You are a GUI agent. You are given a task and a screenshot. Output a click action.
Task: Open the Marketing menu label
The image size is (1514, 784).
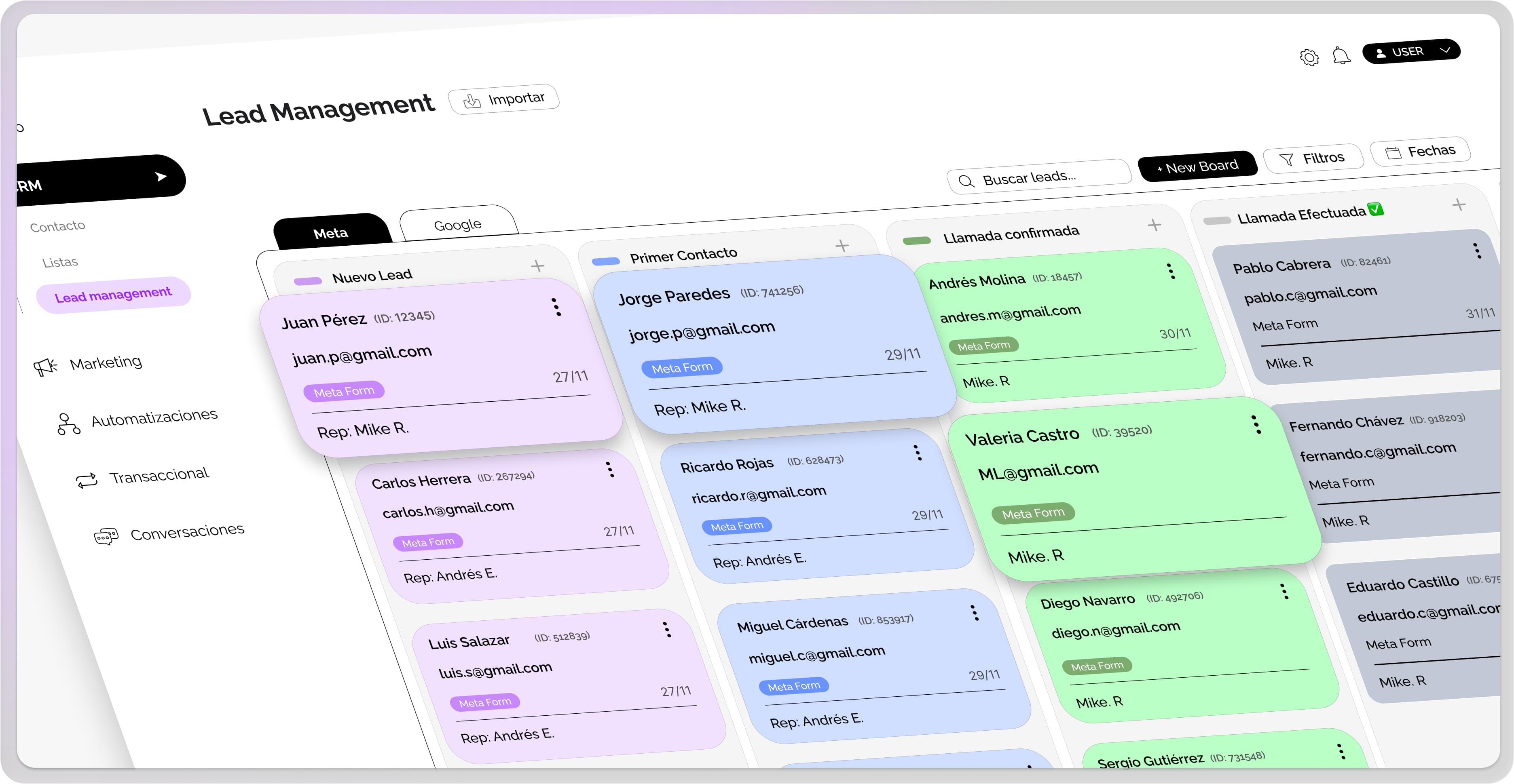106,363
